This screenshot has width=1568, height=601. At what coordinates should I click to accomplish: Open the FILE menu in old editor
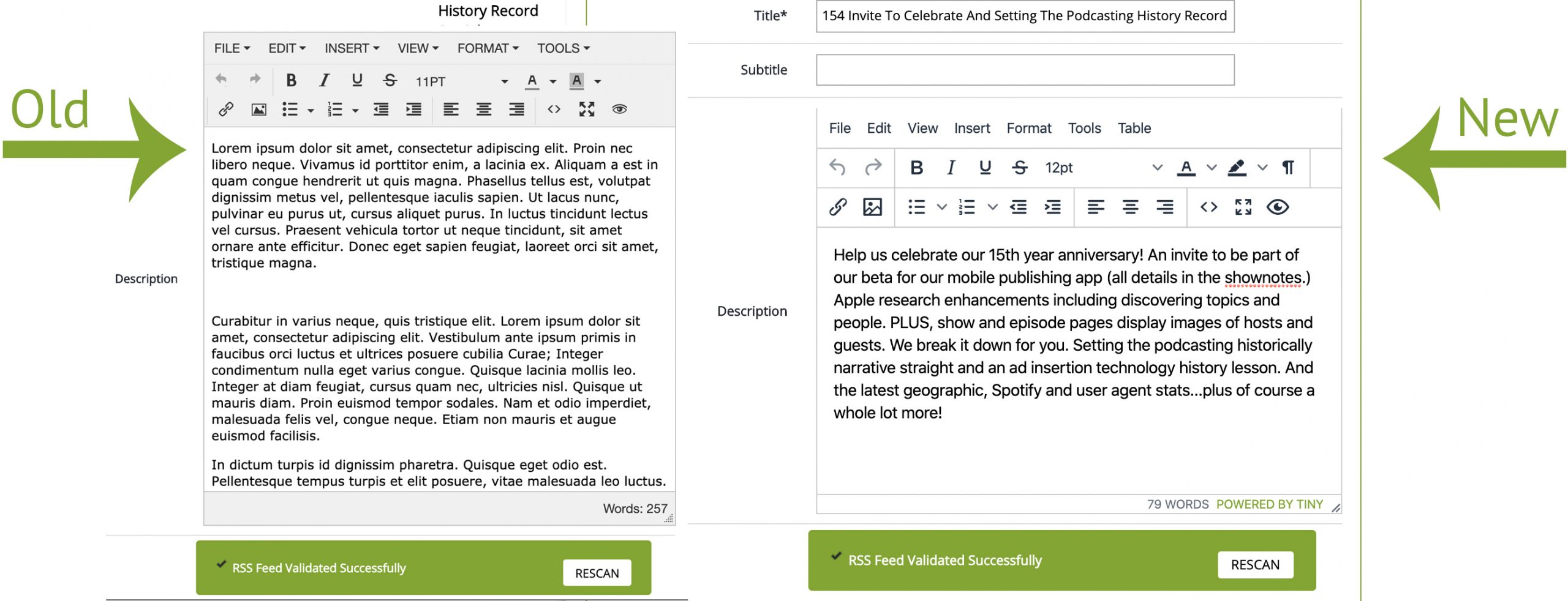coord(232,48)
